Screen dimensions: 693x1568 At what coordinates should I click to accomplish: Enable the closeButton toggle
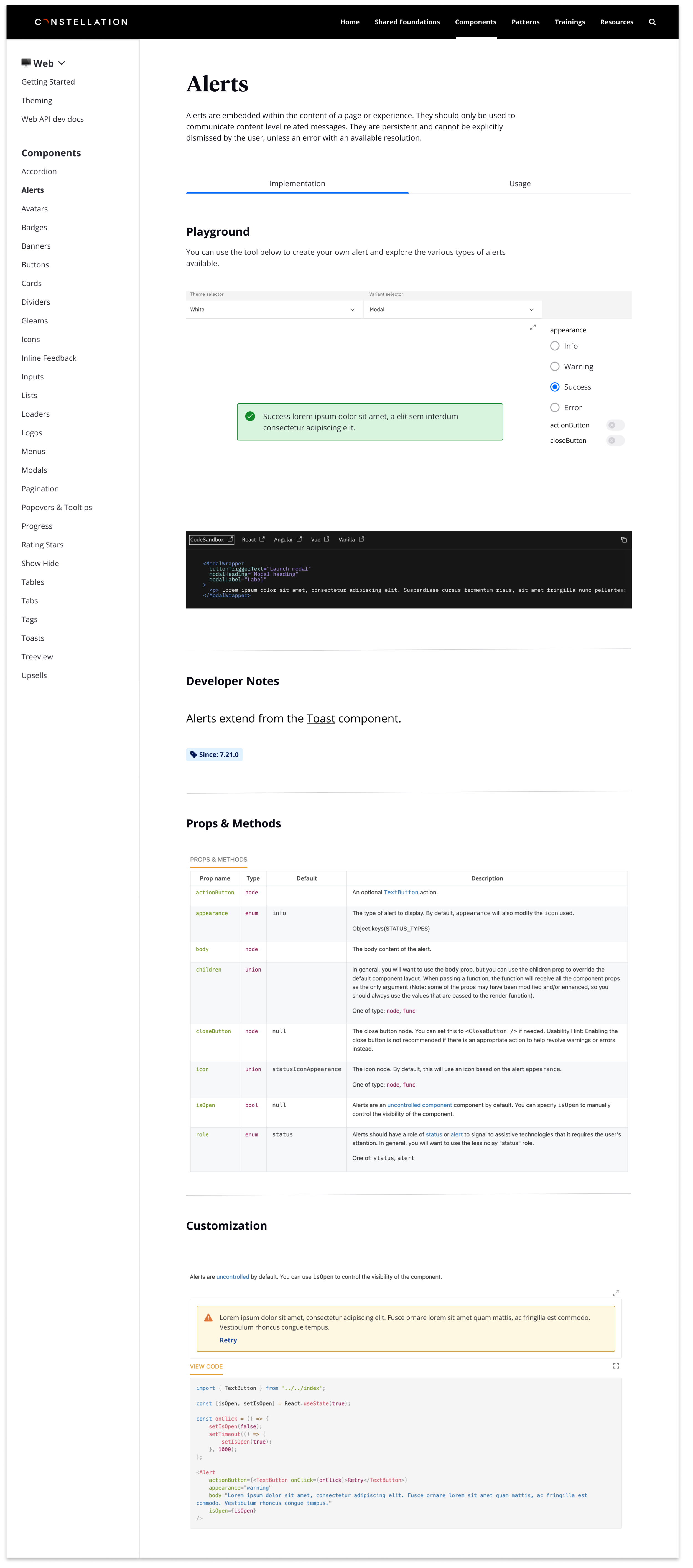[x=615, y=441]
